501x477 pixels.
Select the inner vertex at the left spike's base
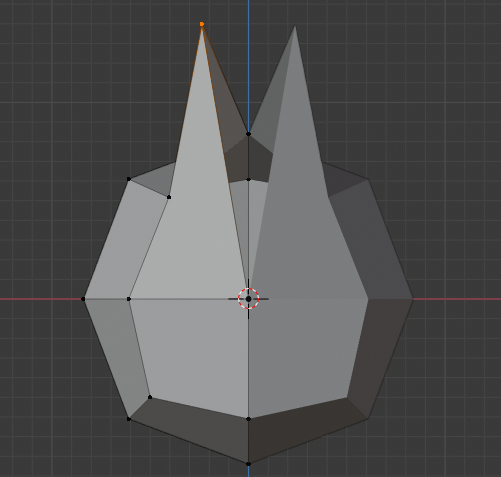(169, 197)
